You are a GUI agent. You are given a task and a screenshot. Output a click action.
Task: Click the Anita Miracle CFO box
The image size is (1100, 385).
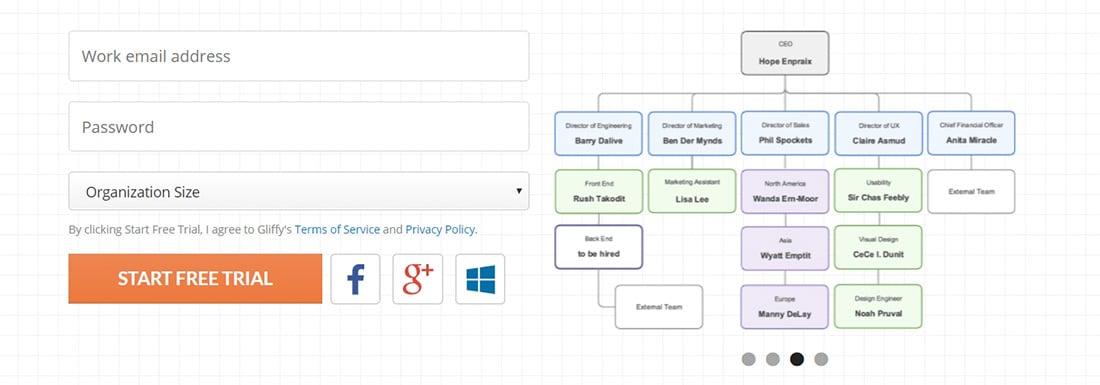click(x=971, y=133)
